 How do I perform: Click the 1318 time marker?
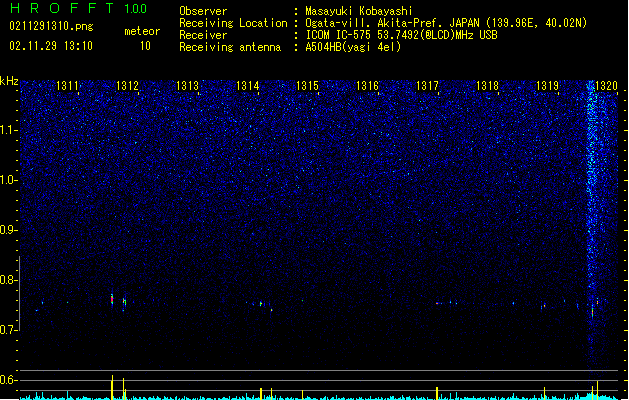click(487, 85)
